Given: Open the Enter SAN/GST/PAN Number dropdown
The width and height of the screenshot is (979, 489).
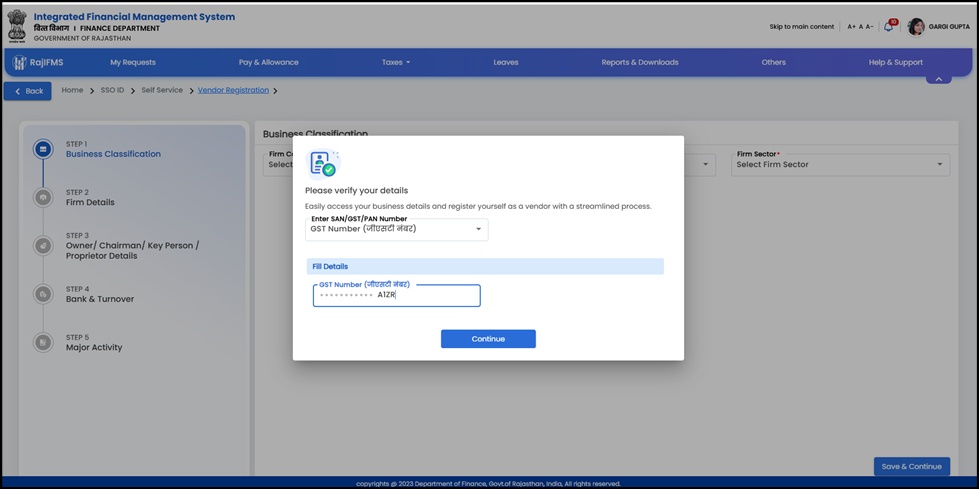Looking at the screenshot, I should tap(396, 229).
